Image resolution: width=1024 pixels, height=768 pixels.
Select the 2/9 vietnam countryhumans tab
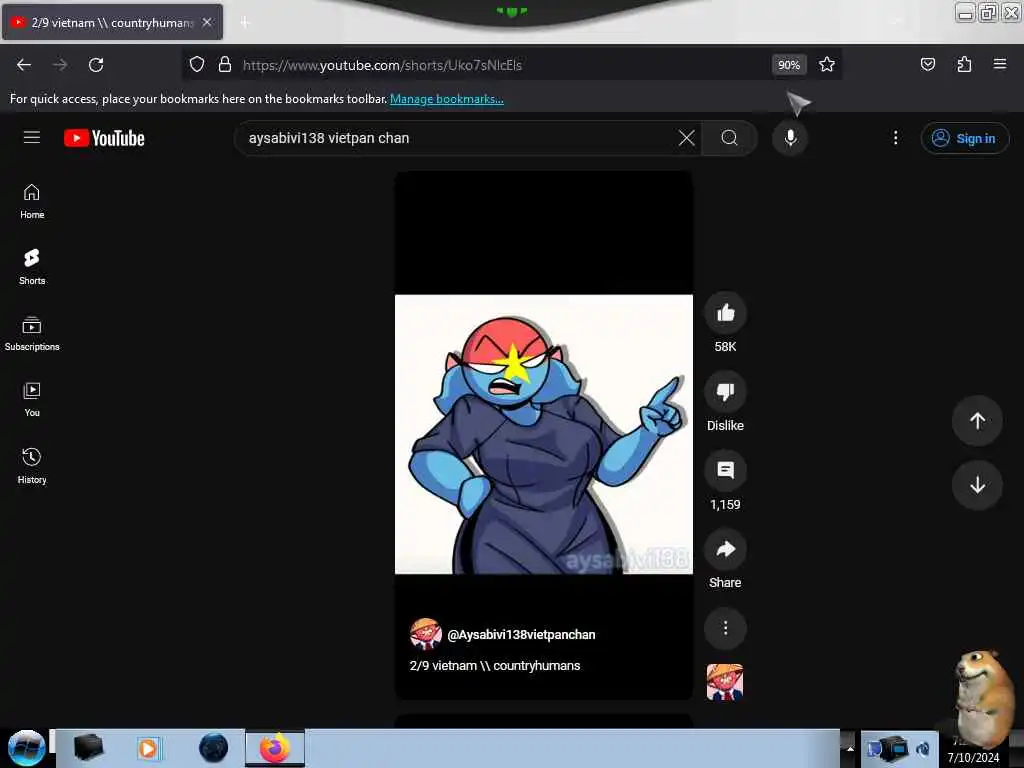coord(112,22)
